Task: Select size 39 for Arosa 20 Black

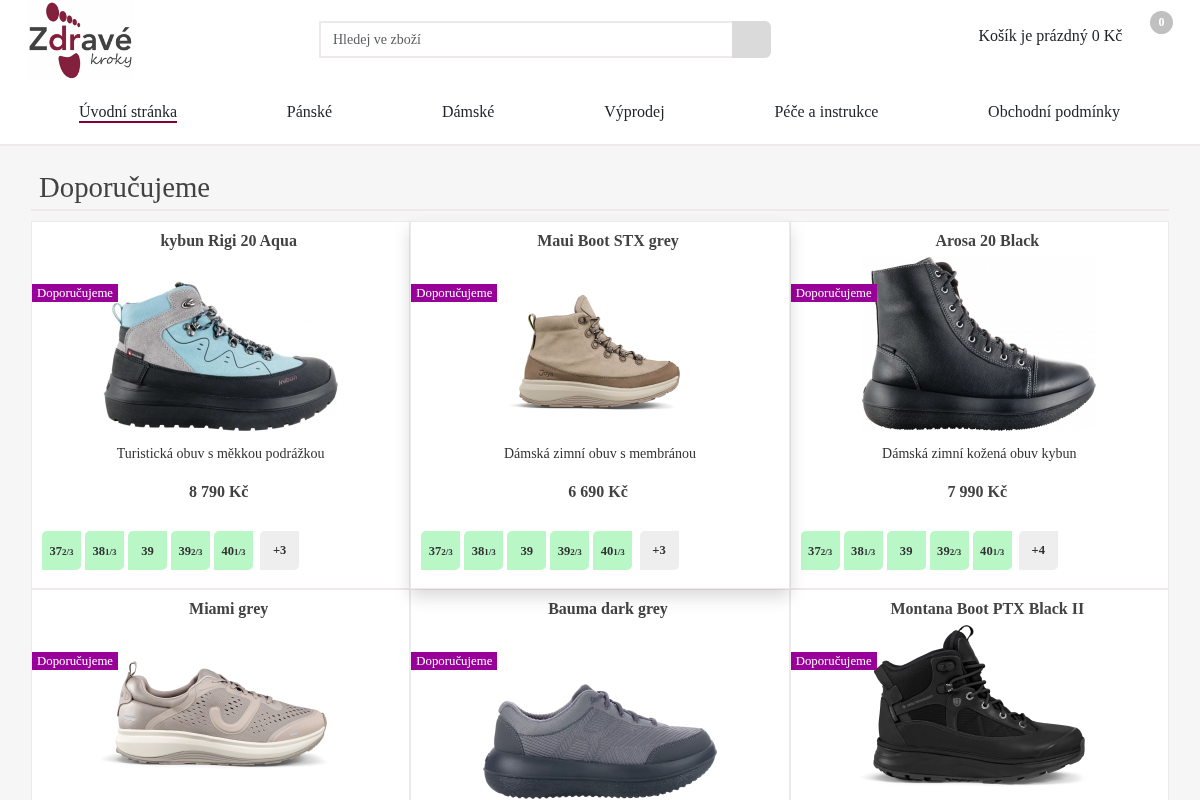Action: tap(906, 551)
